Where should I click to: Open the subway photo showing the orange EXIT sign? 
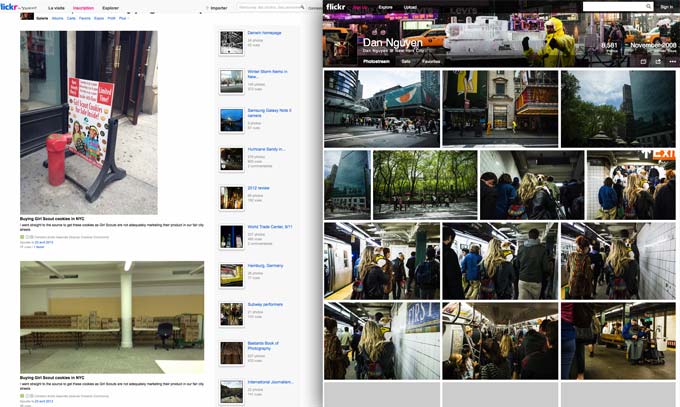coord(631,185)
